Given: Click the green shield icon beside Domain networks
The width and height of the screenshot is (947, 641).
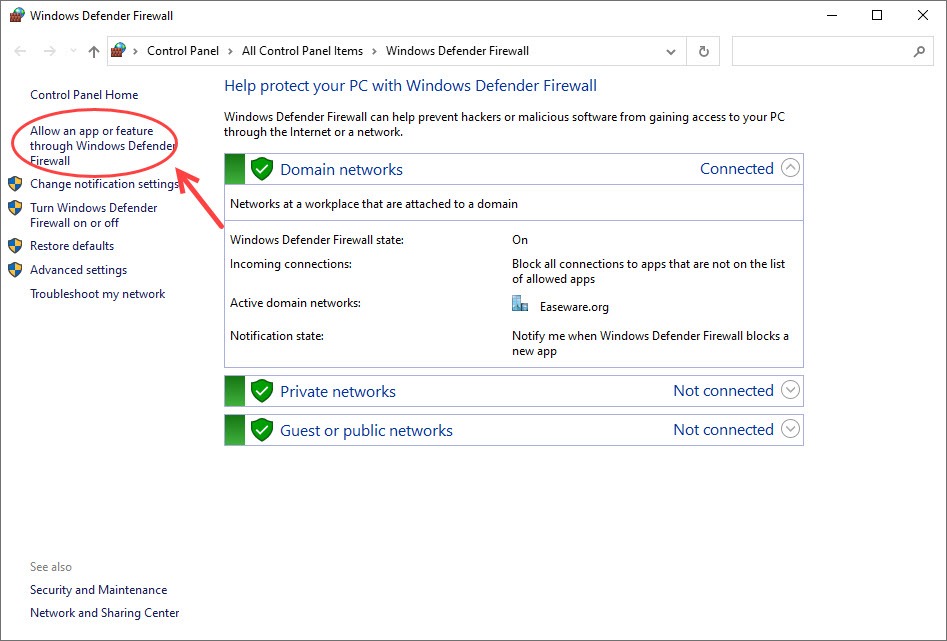Looking at the screenshot, I should point(262,169).
